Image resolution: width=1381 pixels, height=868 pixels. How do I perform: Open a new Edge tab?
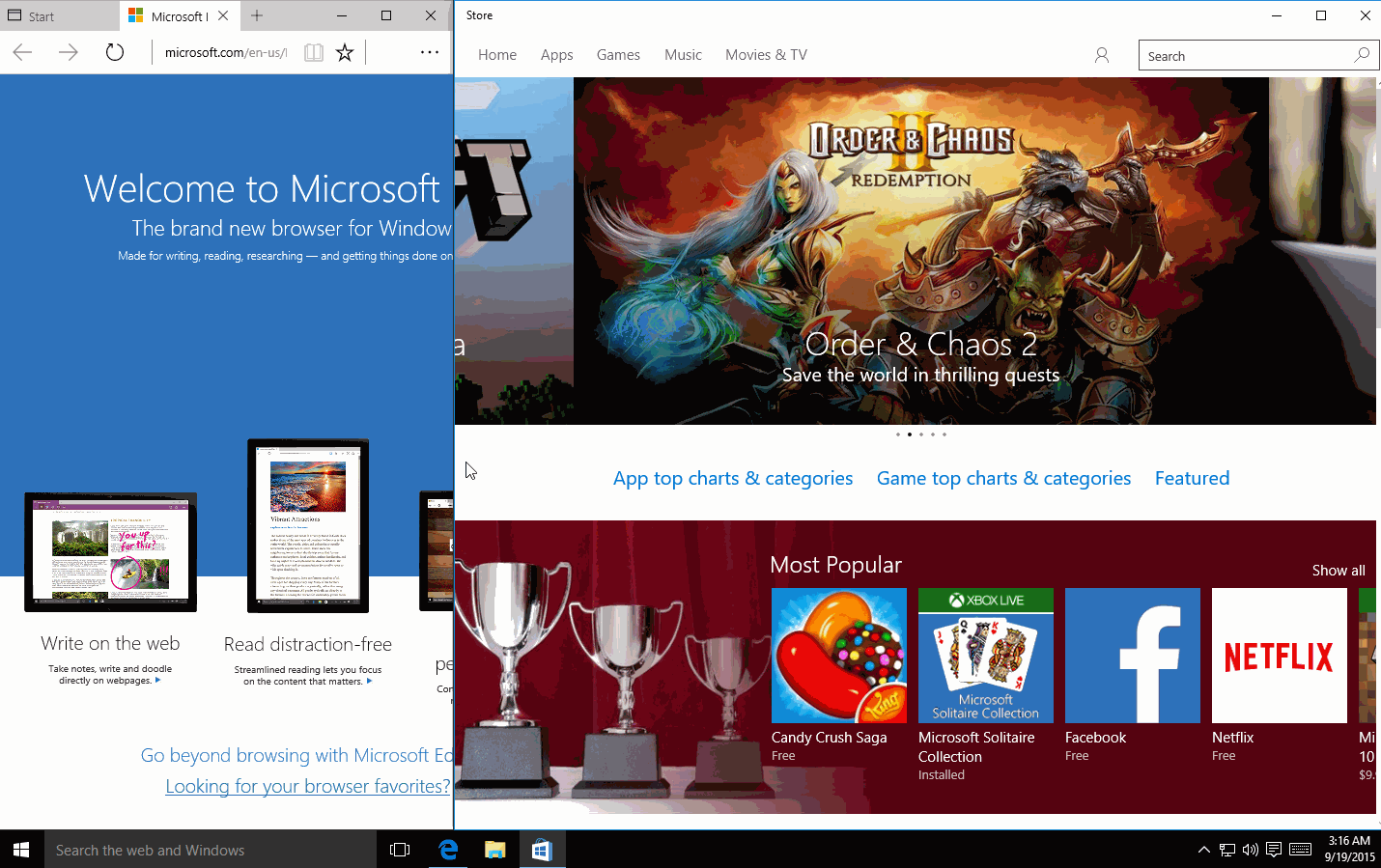(x=257, y=15)
